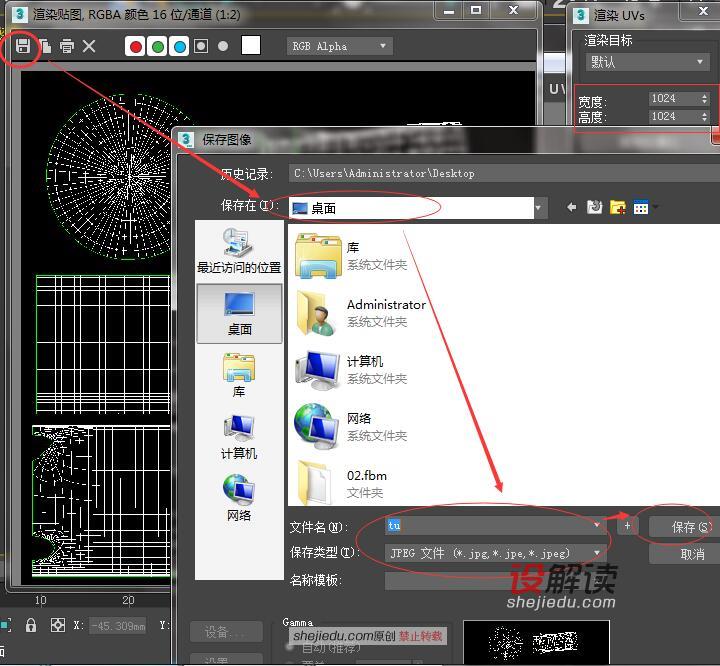Open the 保存类型 JPEG file type dropdown
The height and width of the screenshot is (666, 720).
tap(495, 553)
